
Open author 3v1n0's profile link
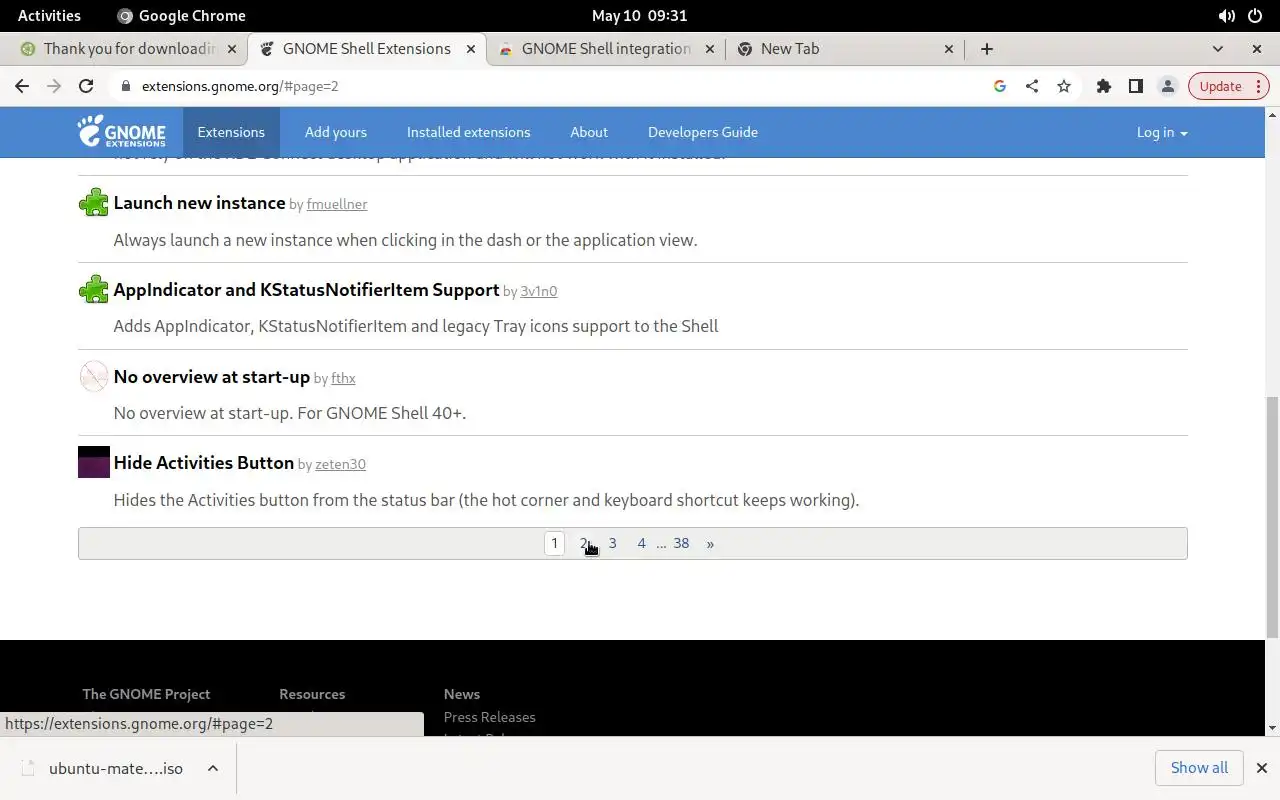pos(539,291)
